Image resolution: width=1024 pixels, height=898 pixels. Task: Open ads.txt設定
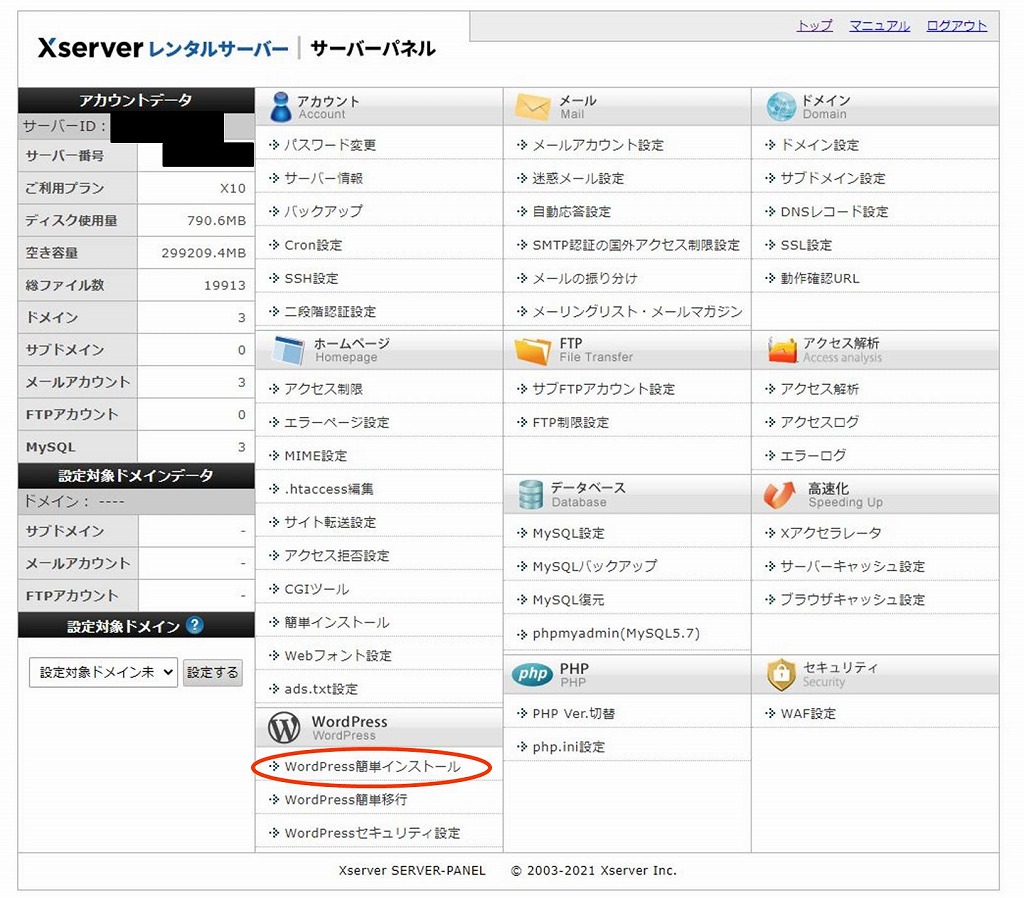(x=321, y=689)
